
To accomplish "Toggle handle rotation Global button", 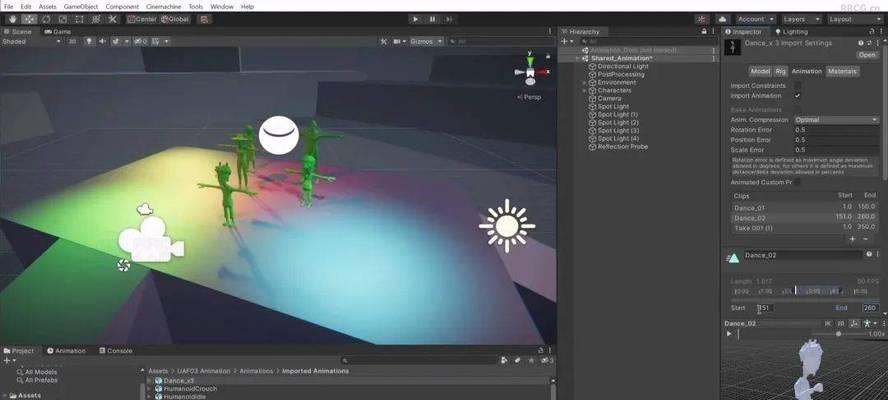I will click(175, 19).
